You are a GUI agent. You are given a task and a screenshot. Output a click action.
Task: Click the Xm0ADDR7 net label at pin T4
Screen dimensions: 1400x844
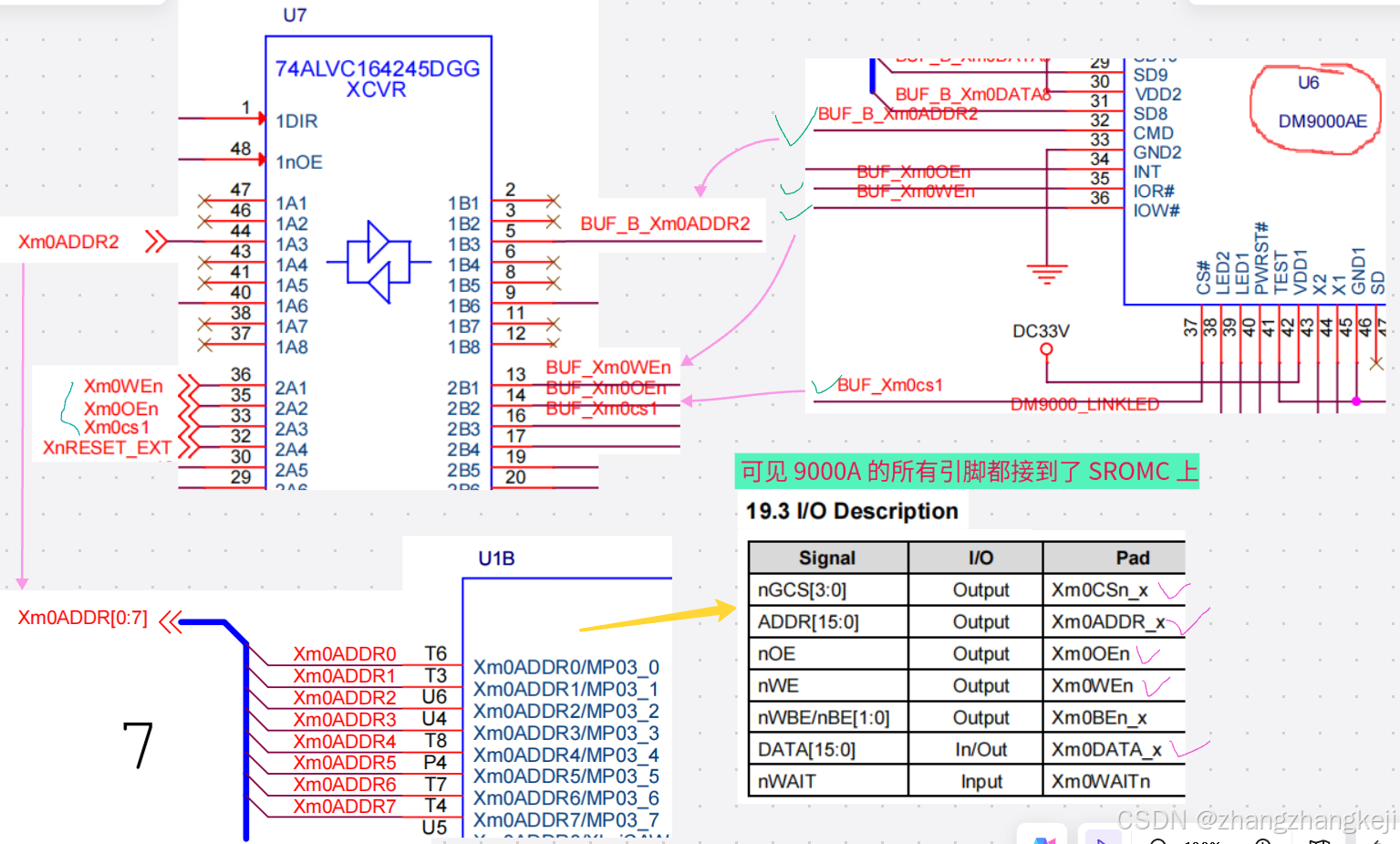tap(345, 807)
